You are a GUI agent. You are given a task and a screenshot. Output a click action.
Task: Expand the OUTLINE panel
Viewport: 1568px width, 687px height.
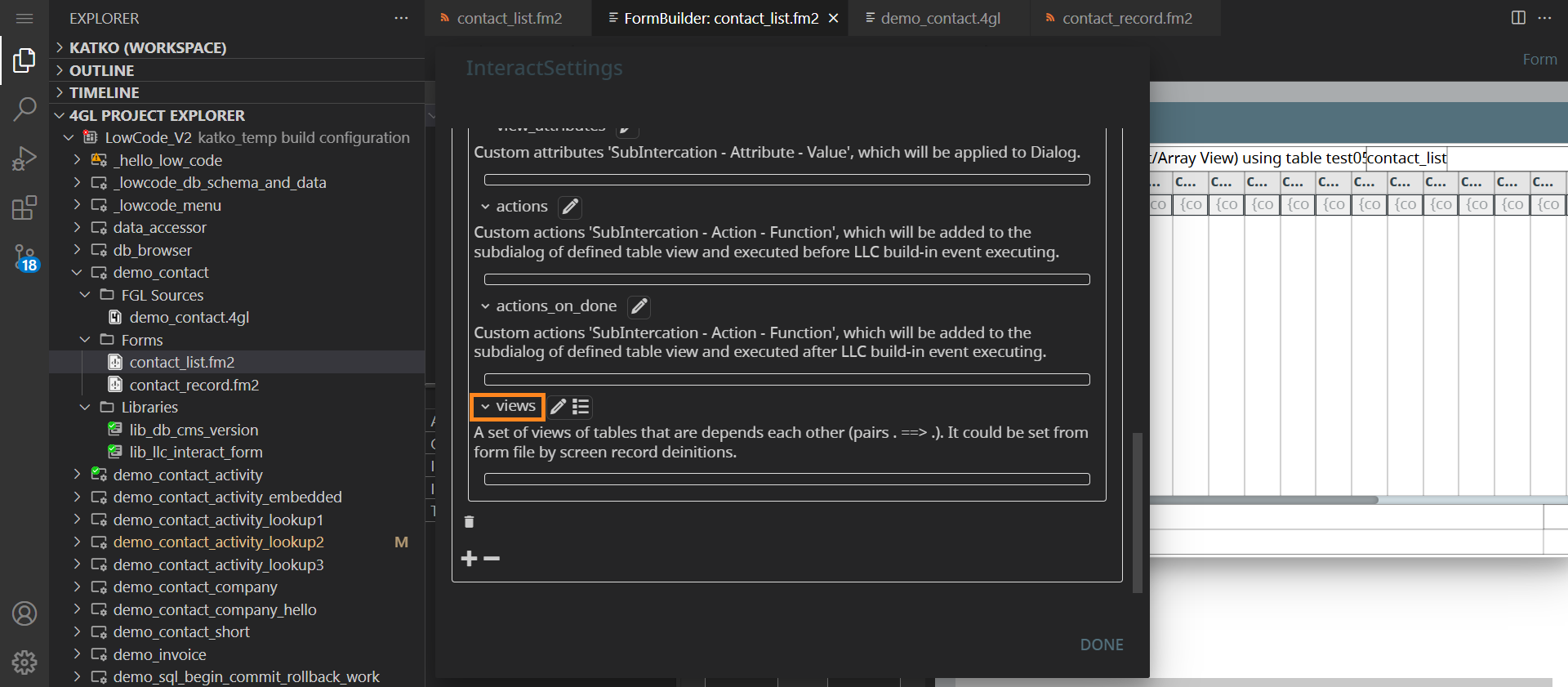[101, 70]
